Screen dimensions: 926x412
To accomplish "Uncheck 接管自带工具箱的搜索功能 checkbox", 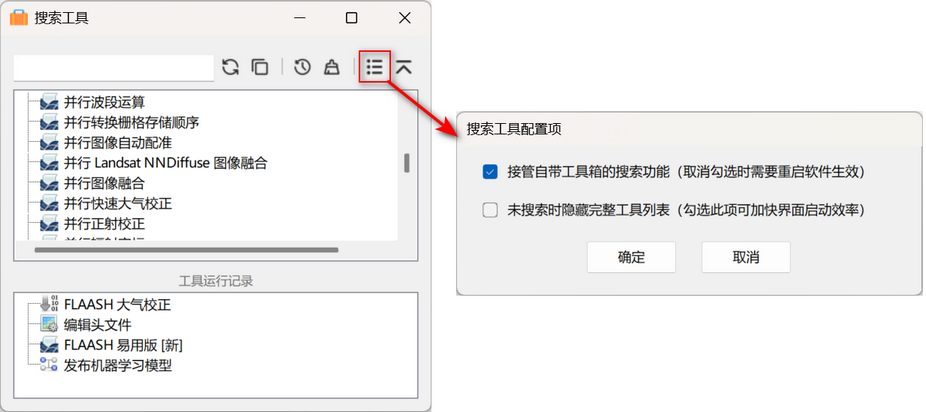I will [490, 172].
